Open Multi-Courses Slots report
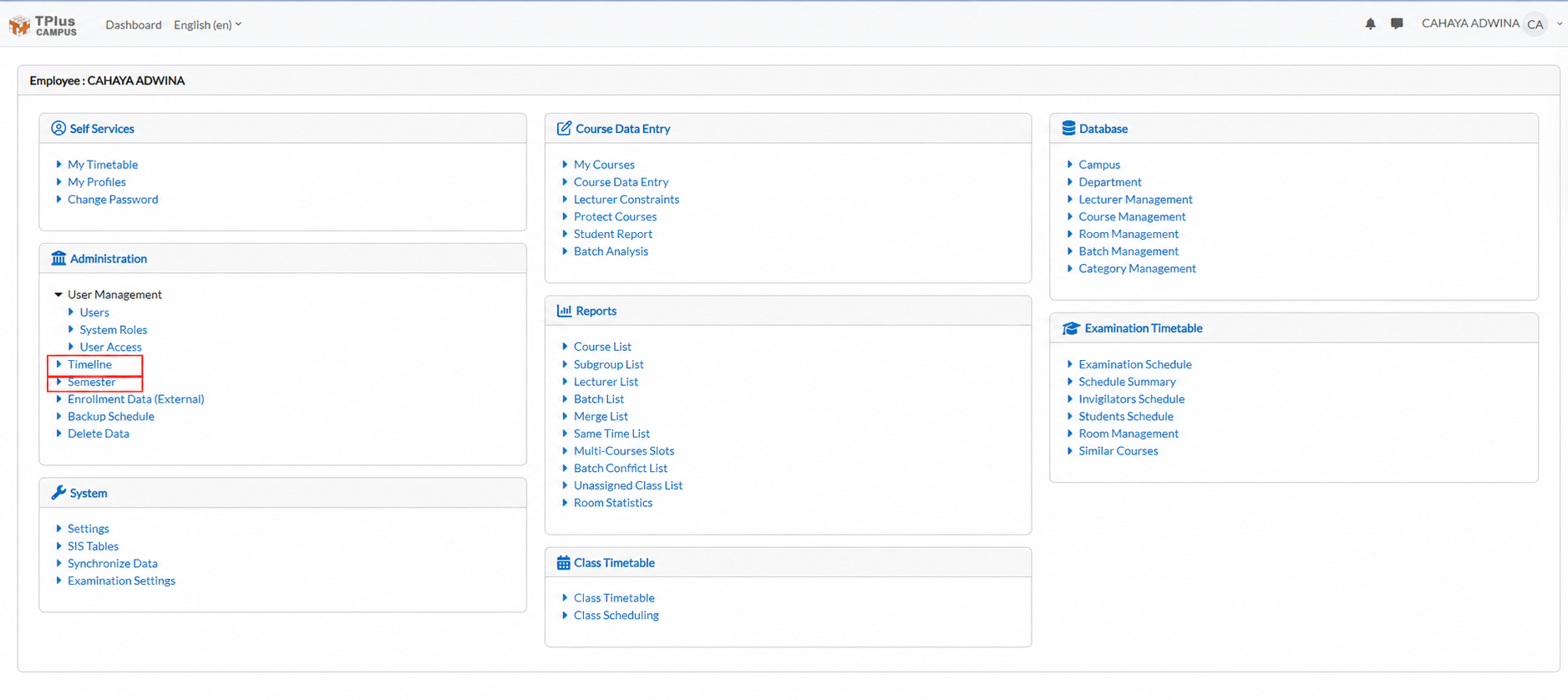Viewport: 1568px width, 700px height. tap(624, 450)
